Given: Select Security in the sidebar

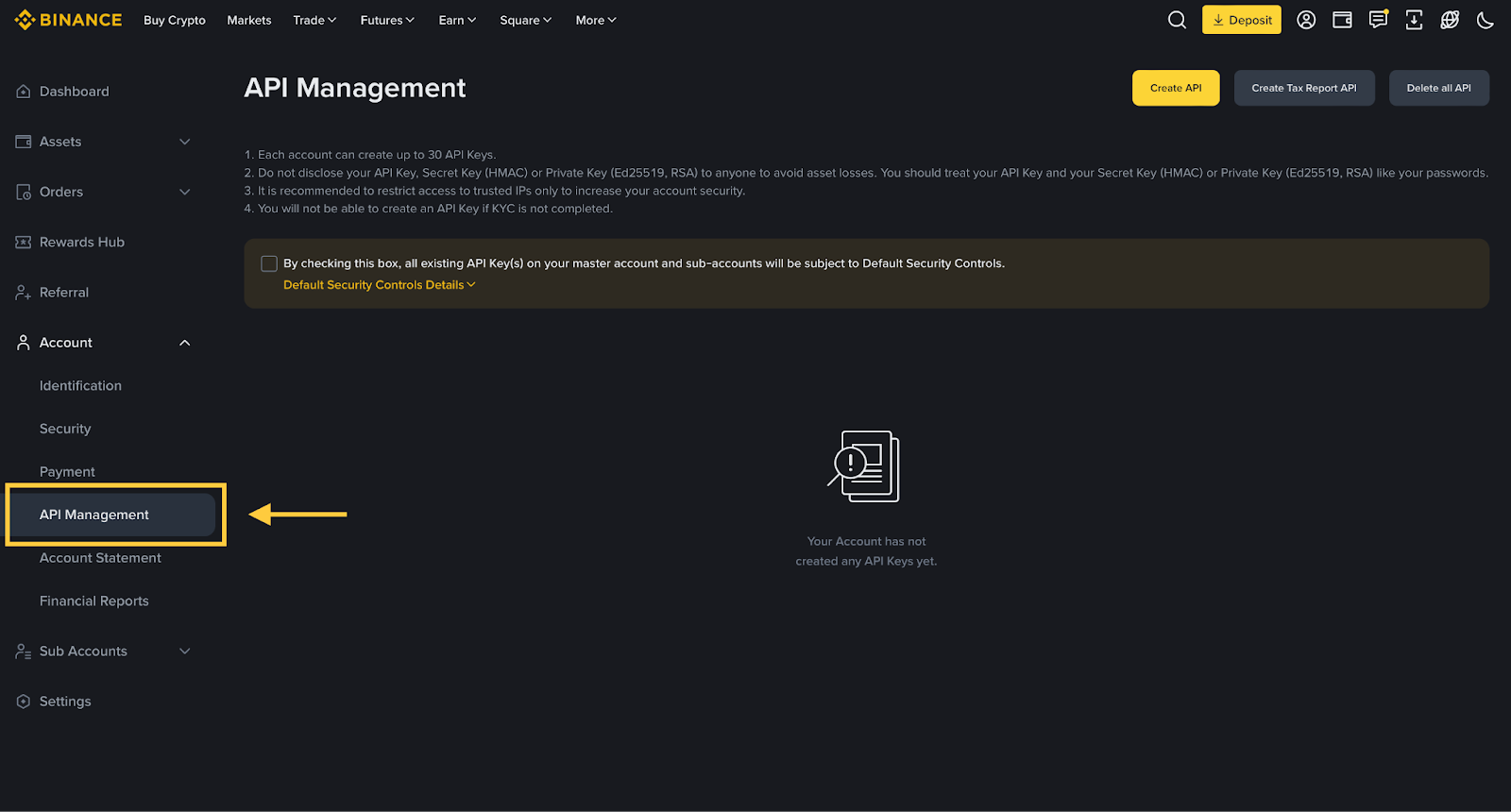Looking at the screenshot, I should [65, 429].
